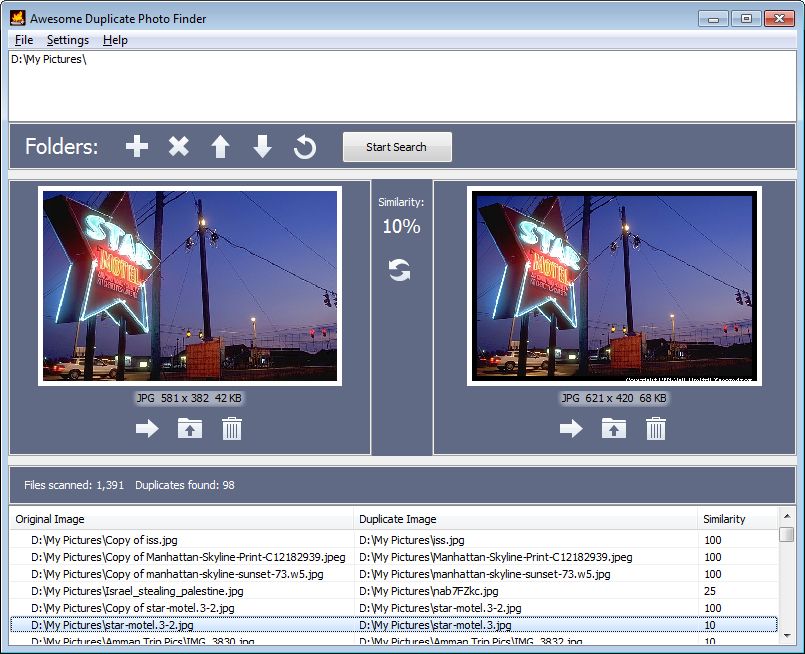Click the Start Search button
This screenshot has width=805, height=654.
tap(396, 146)
